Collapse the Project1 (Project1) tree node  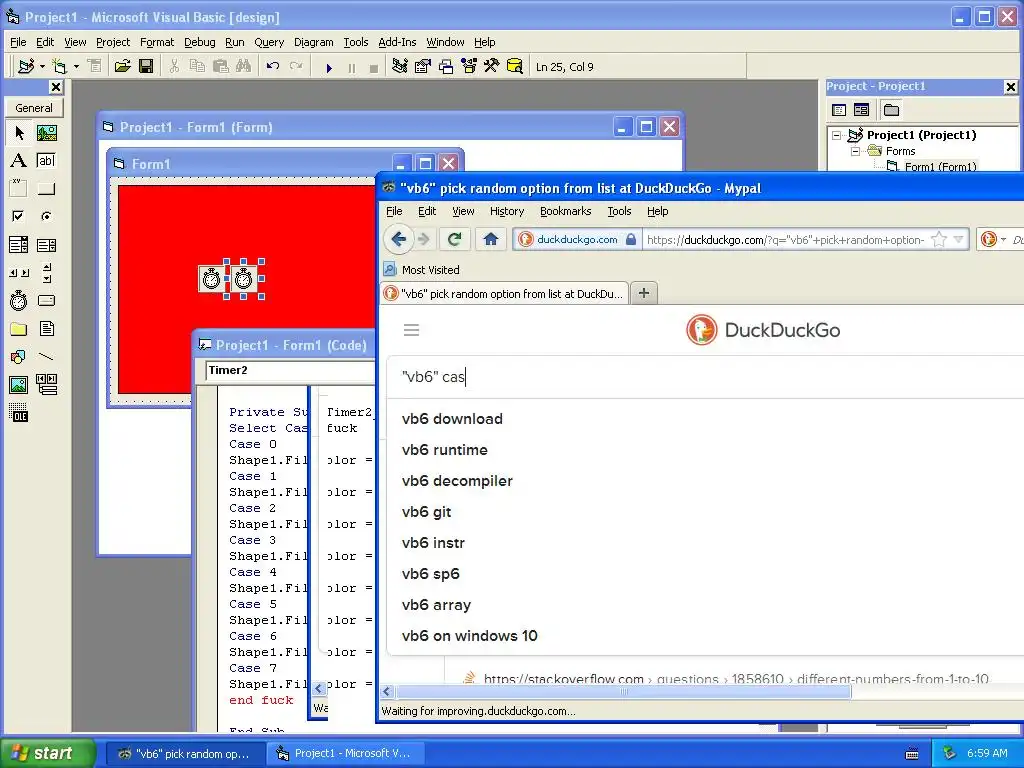point(837,136)
